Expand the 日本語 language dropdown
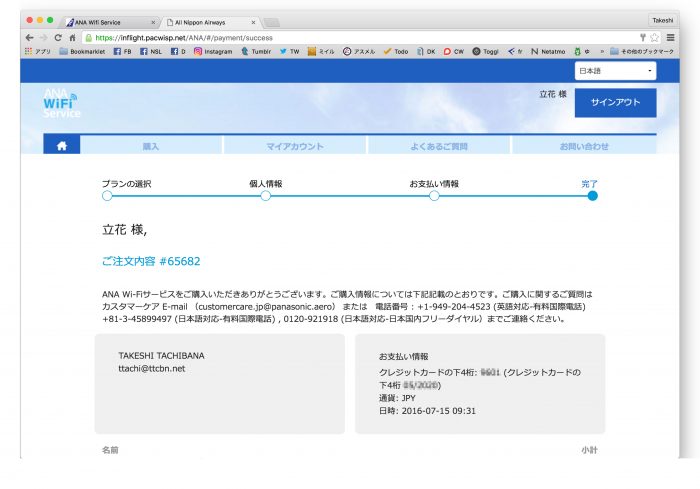Viewport: 700px width, 489px height. 616,71
